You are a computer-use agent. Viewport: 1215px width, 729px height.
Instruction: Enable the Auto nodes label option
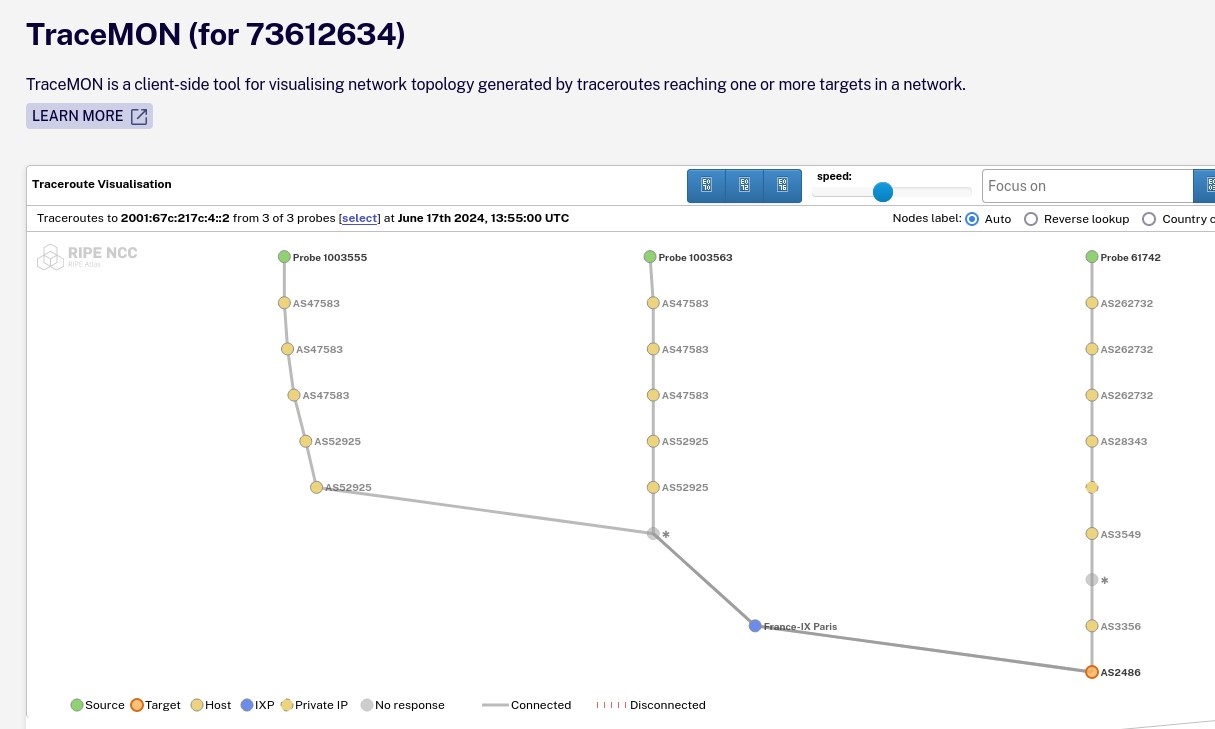[x=971, y=219]
